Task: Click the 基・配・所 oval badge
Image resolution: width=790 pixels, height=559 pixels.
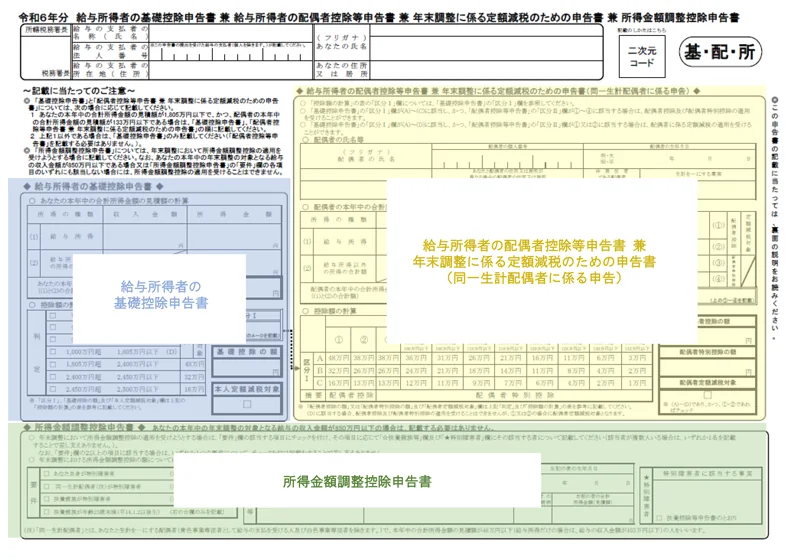Action: [720, 52]
